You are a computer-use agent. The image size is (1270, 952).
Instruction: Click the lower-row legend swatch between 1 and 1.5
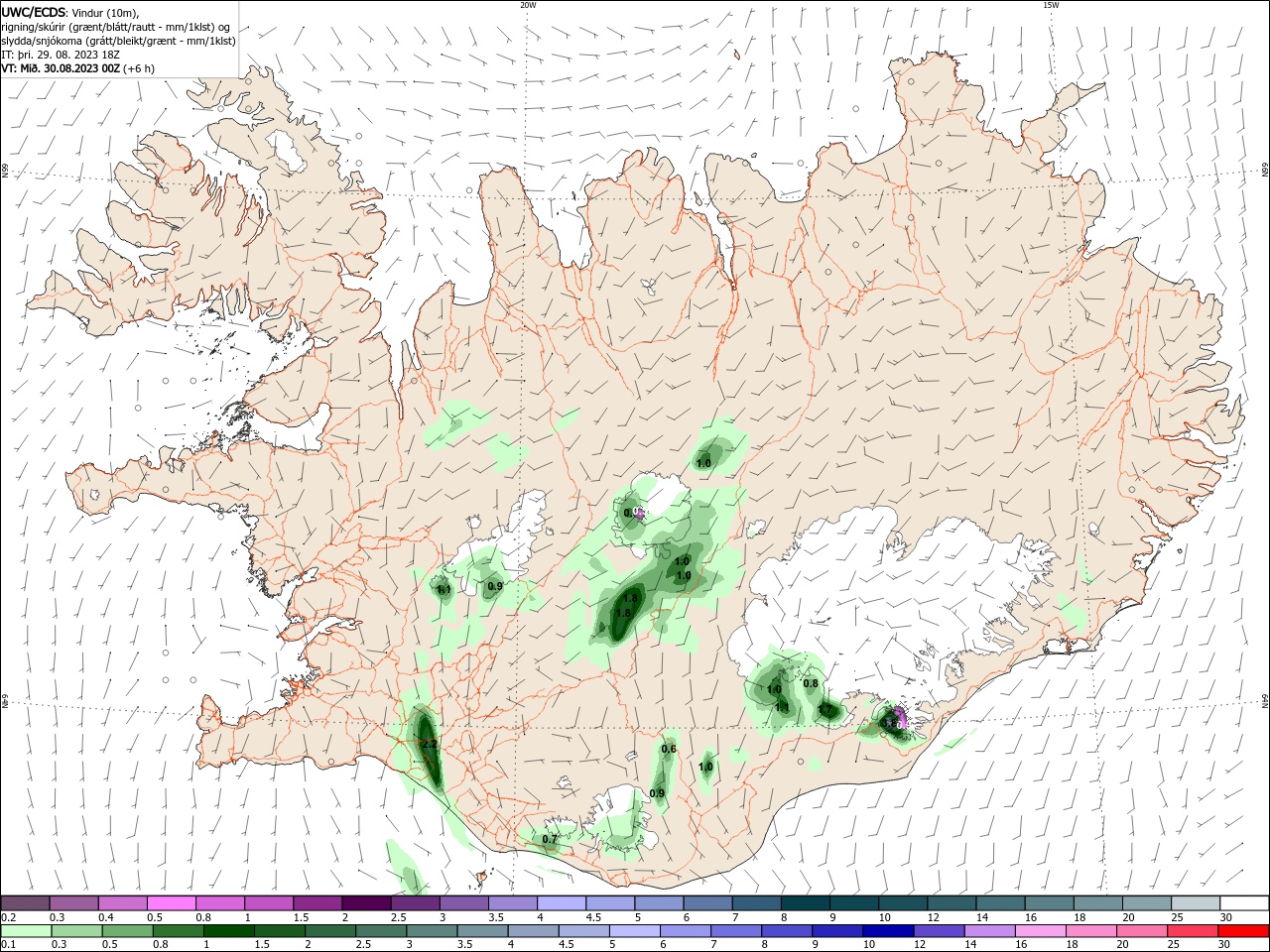click(x=228, y=931)
